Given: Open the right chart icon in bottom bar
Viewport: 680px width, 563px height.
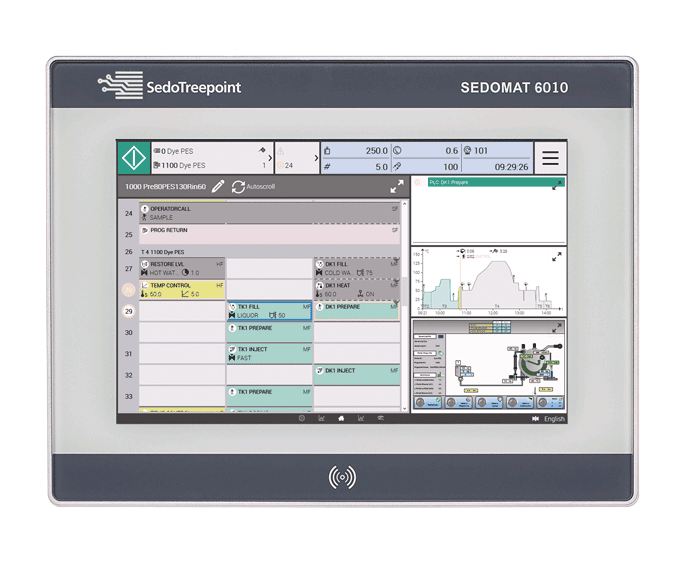Looking at the screenshot, I should click(x=361, y=418).
